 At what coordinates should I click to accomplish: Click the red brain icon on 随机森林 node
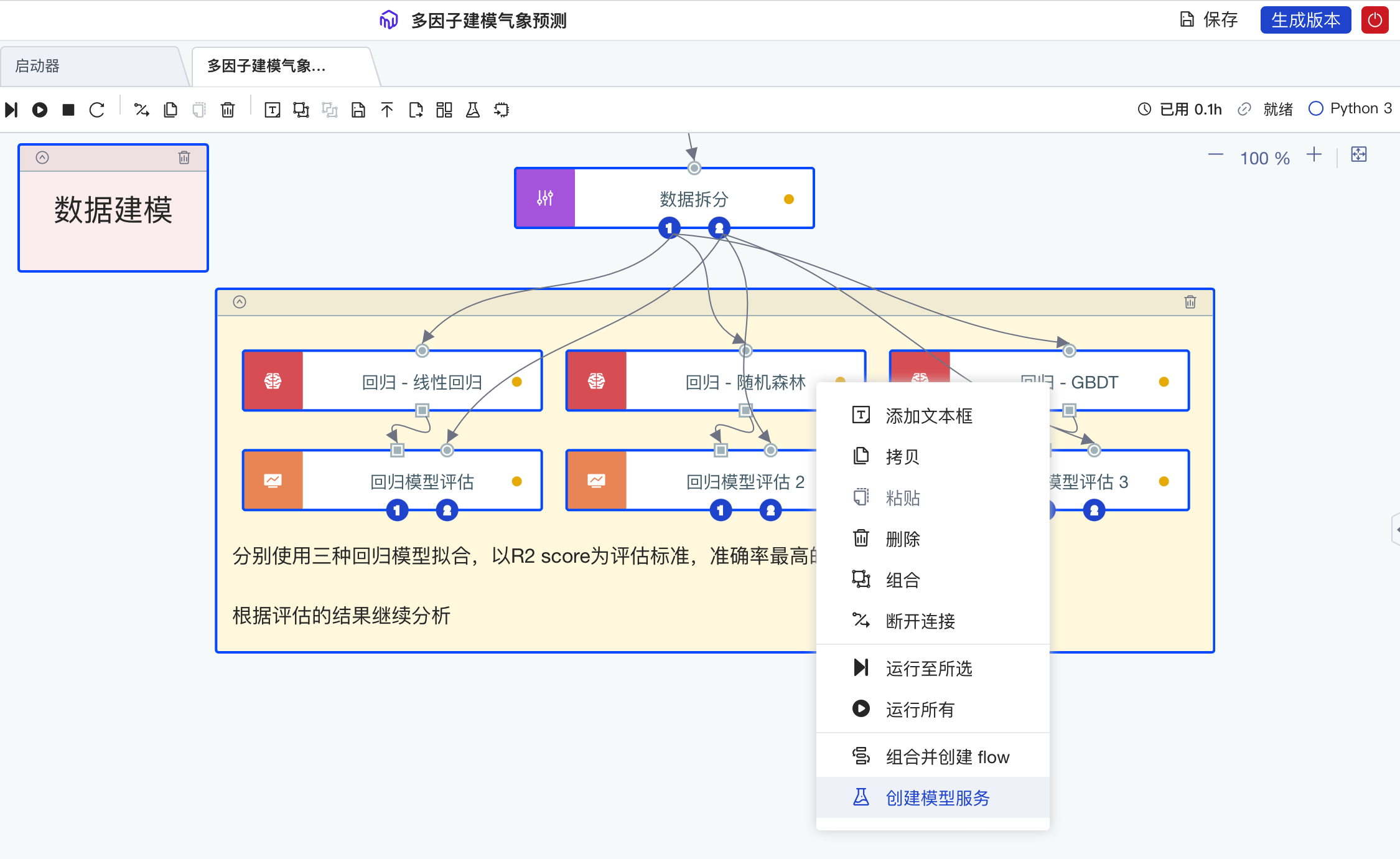[x=596, y=381]
